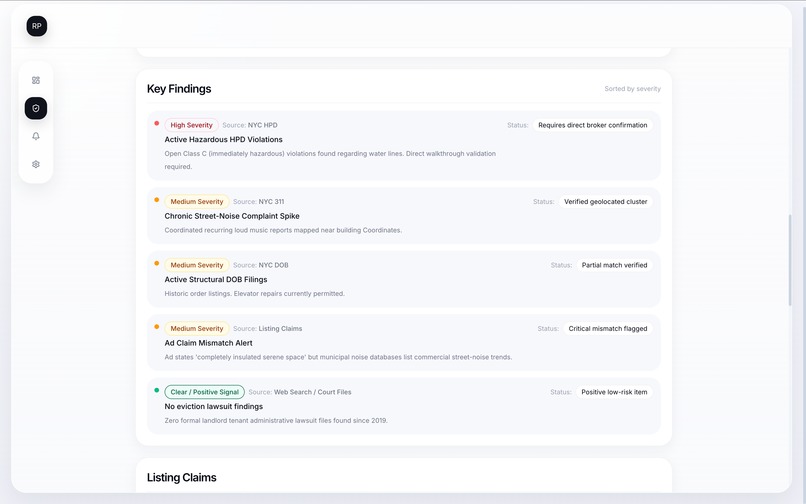
Task: Open settings gear icon in sidebar
Action: pos(35,164)
